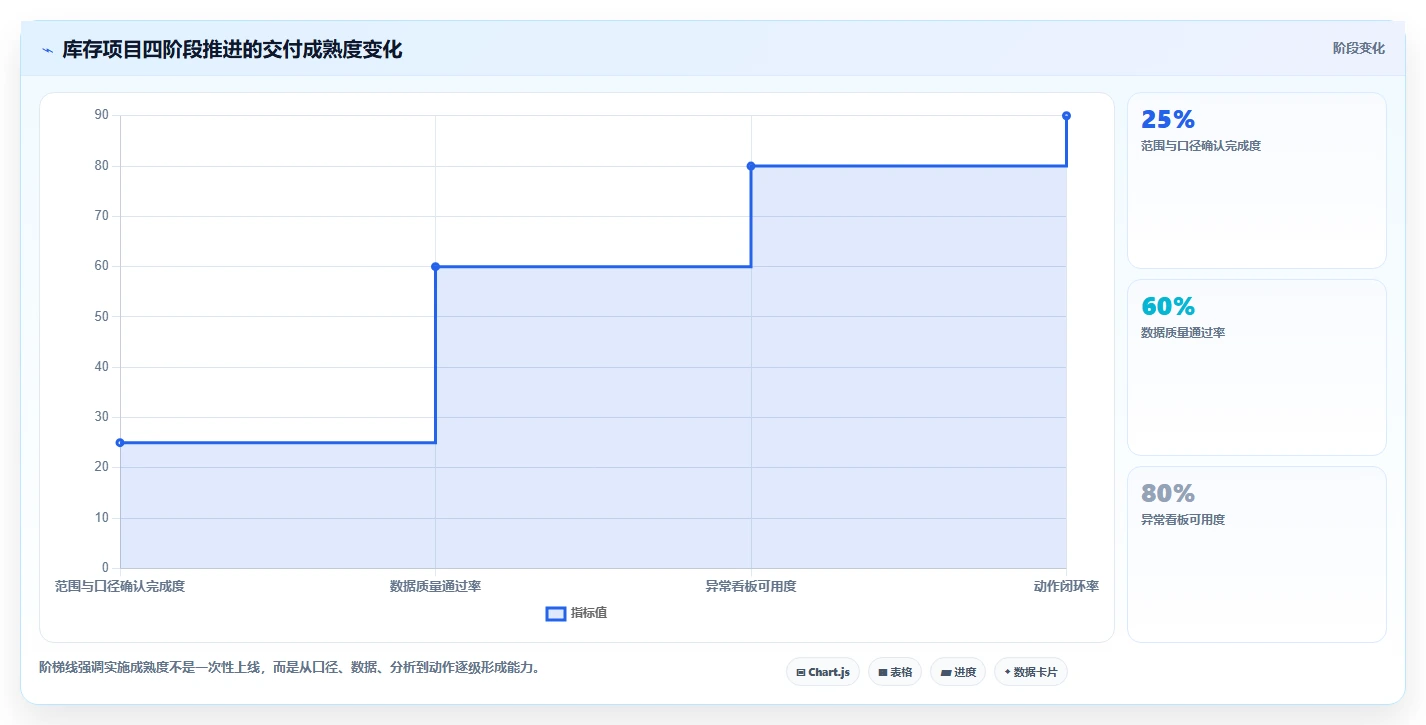Select the 表格 tag
This screenshot has height=725, width=1426.
[895, 672]
